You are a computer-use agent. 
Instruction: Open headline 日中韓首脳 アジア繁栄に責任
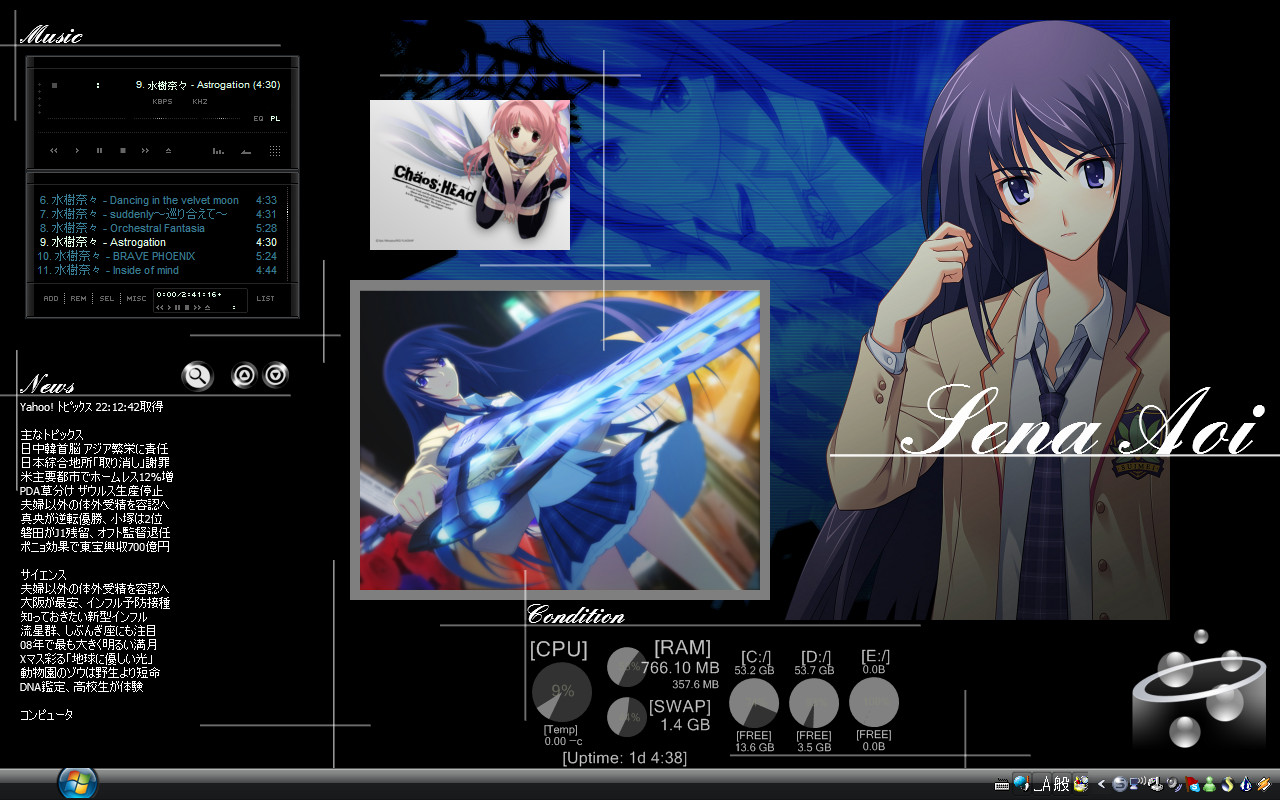coord(94,449)
